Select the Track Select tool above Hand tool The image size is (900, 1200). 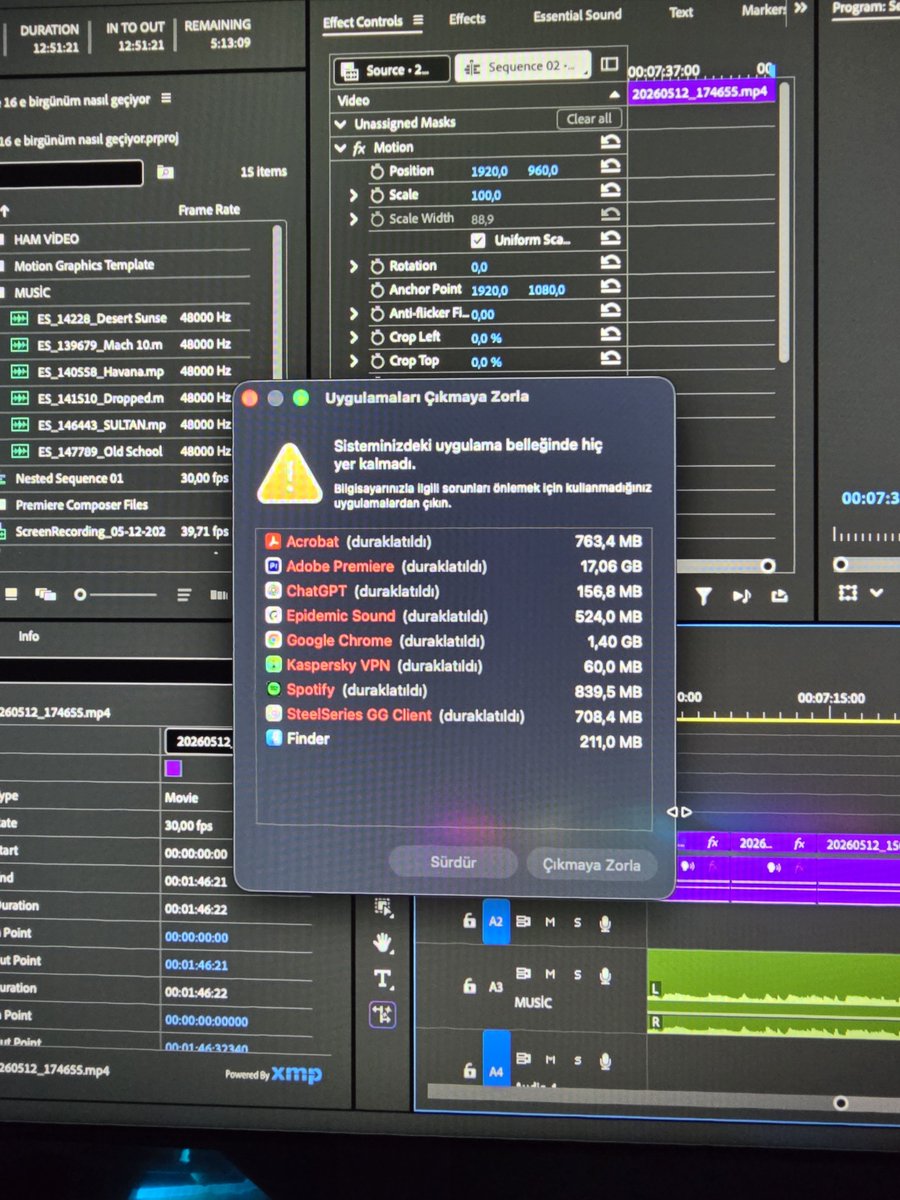point(382,907)
